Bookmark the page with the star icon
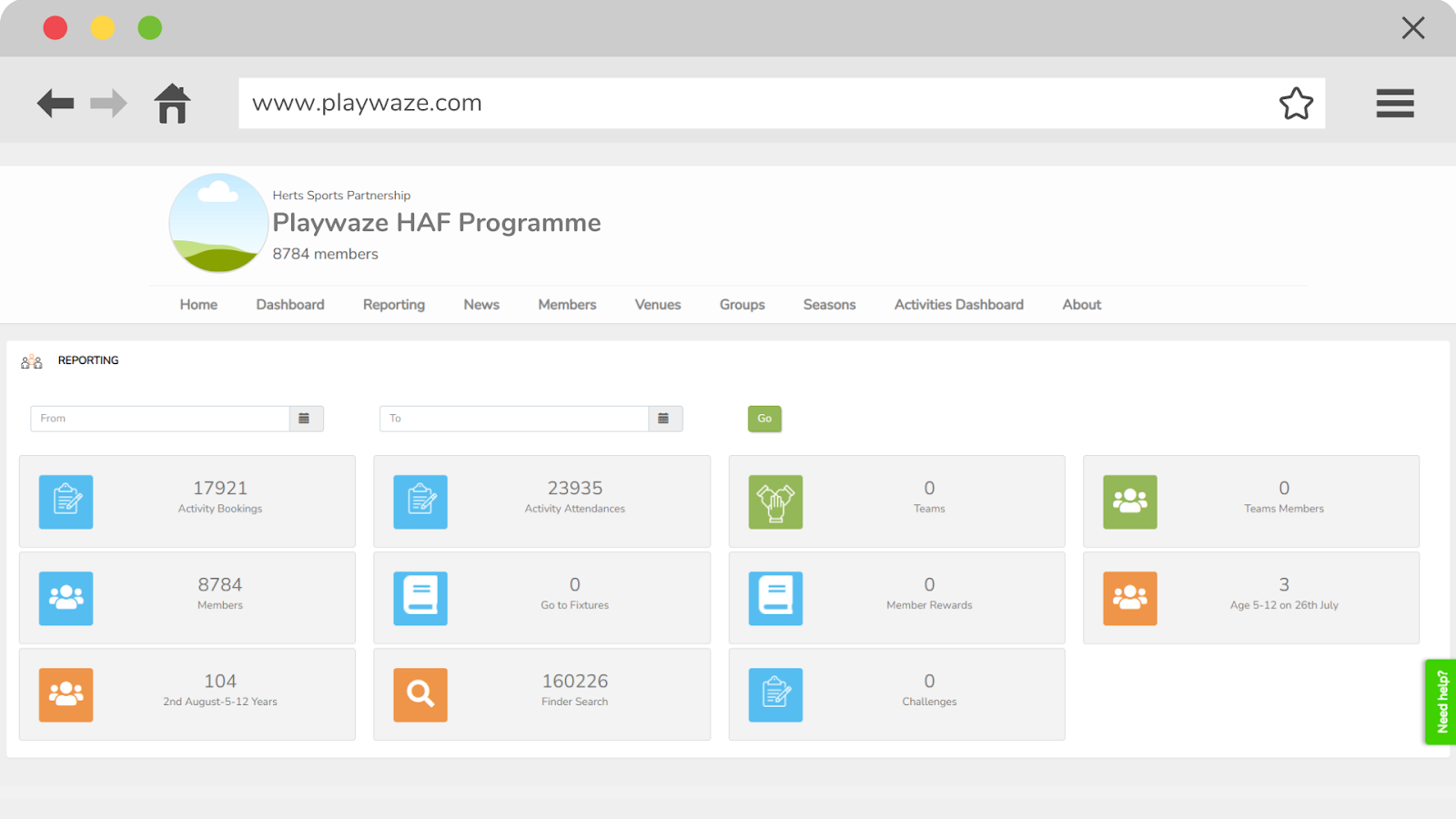1456x819 pixels. 1296,103
